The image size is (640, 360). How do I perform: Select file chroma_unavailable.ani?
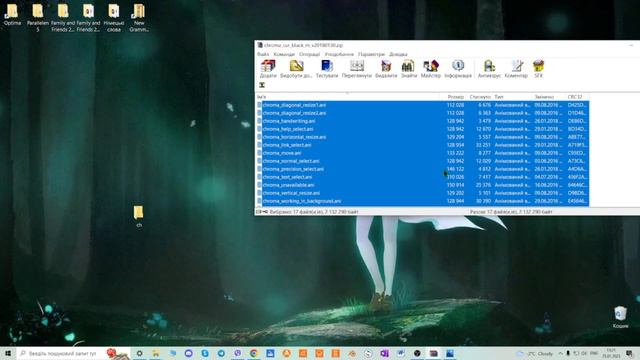(422, 185)
